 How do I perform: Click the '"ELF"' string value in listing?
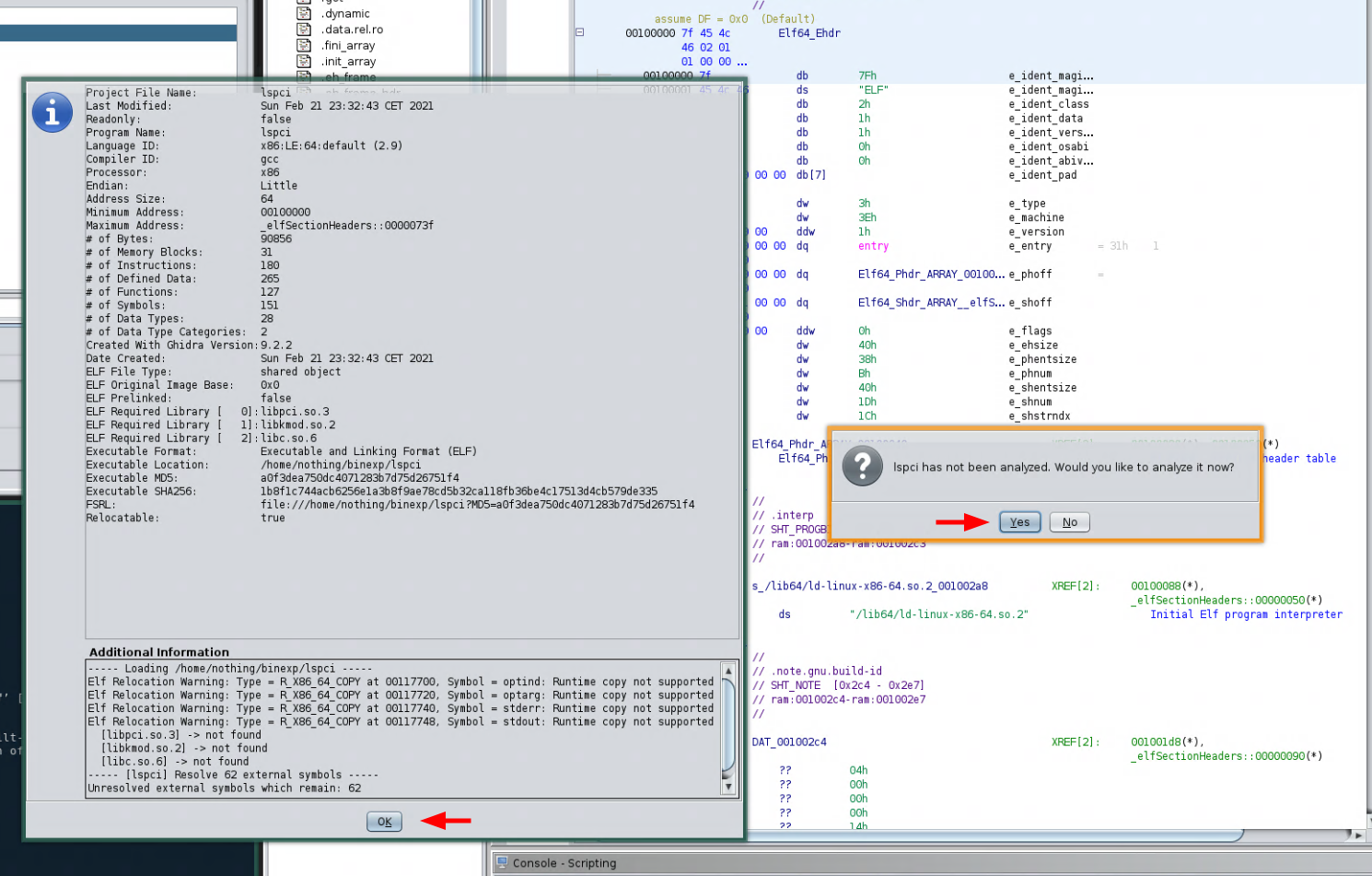click(873, 90)
